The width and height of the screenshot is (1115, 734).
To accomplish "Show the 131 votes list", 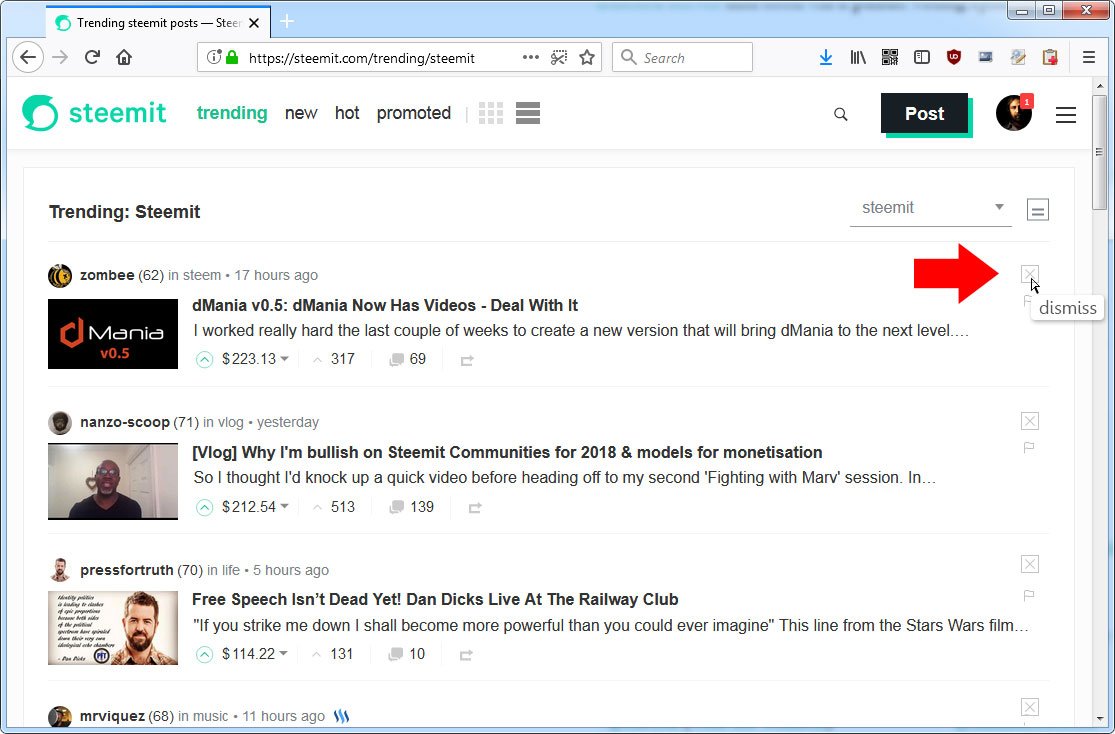I will pyautogui.click(x=341, y=654).
